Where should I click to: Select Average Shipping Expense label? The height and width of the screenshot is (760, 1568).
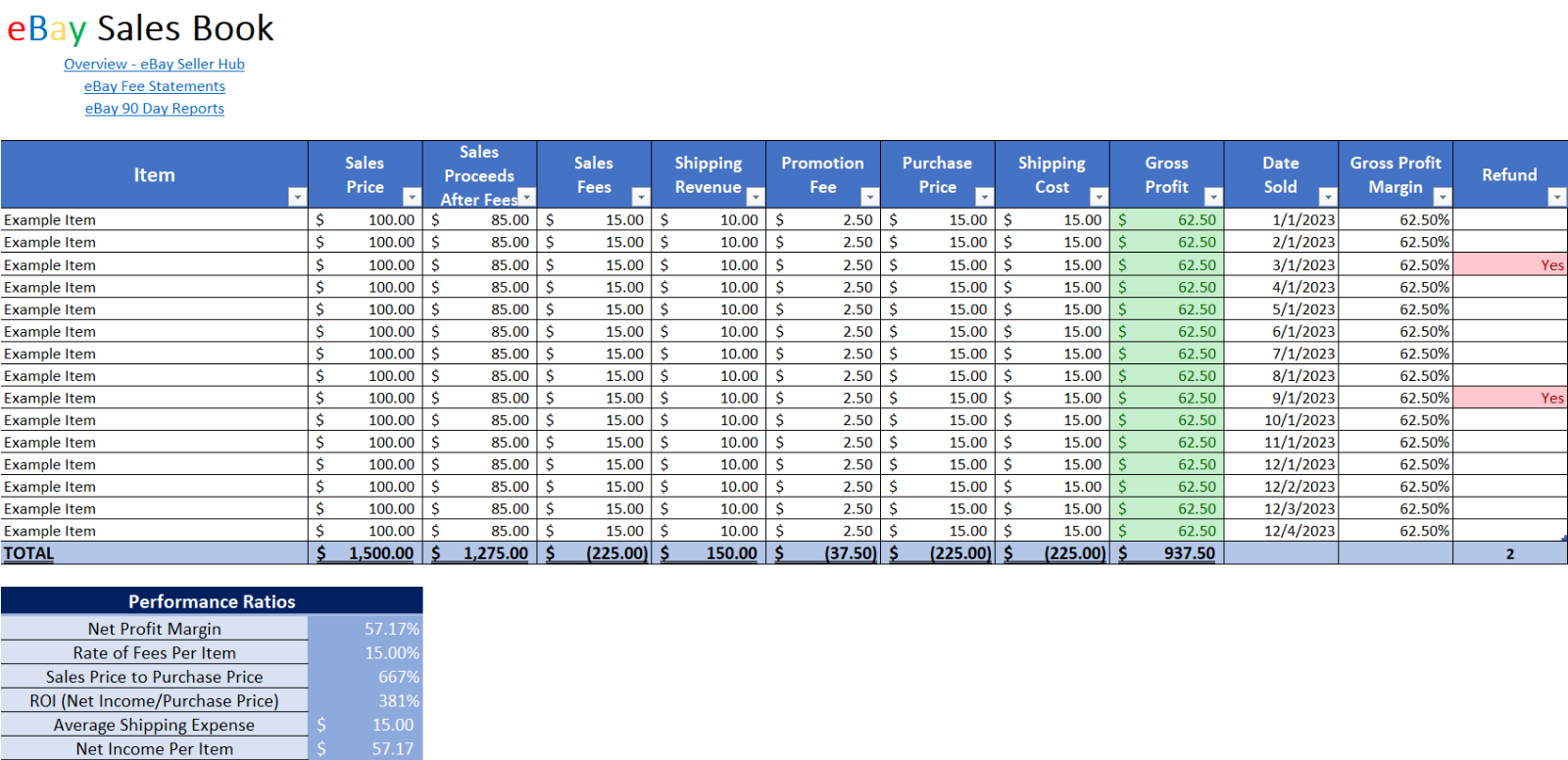154,725
